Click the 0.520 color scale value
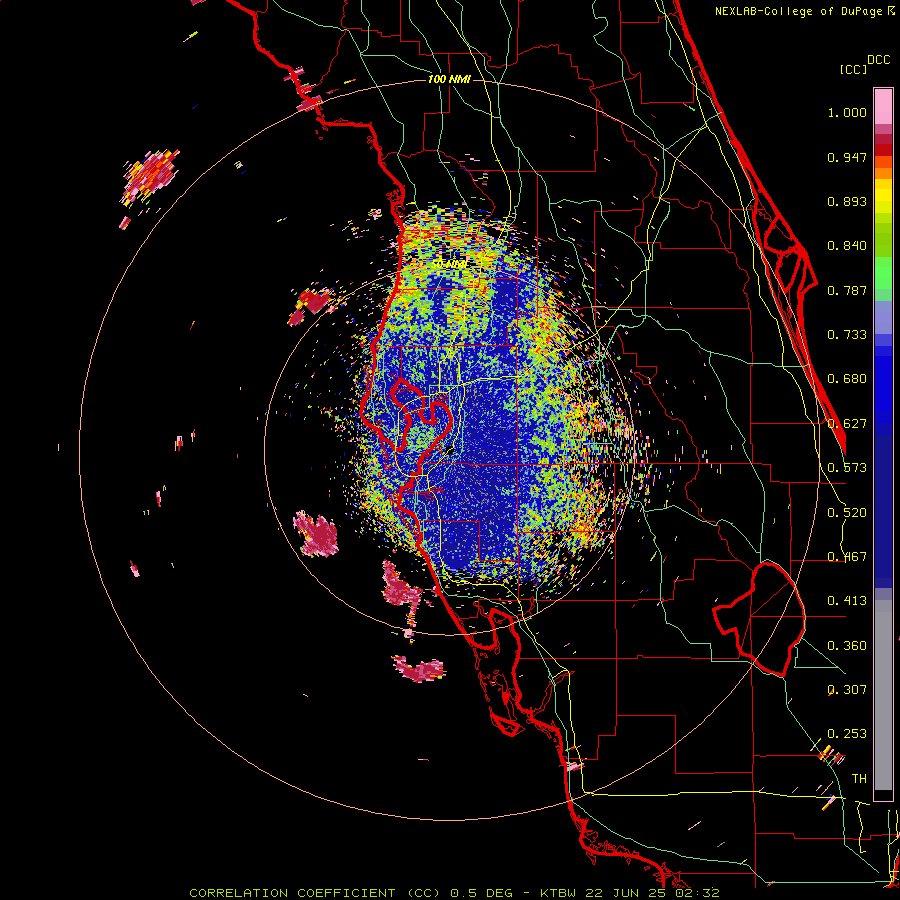The image size is (900, 900). point(847,513)
